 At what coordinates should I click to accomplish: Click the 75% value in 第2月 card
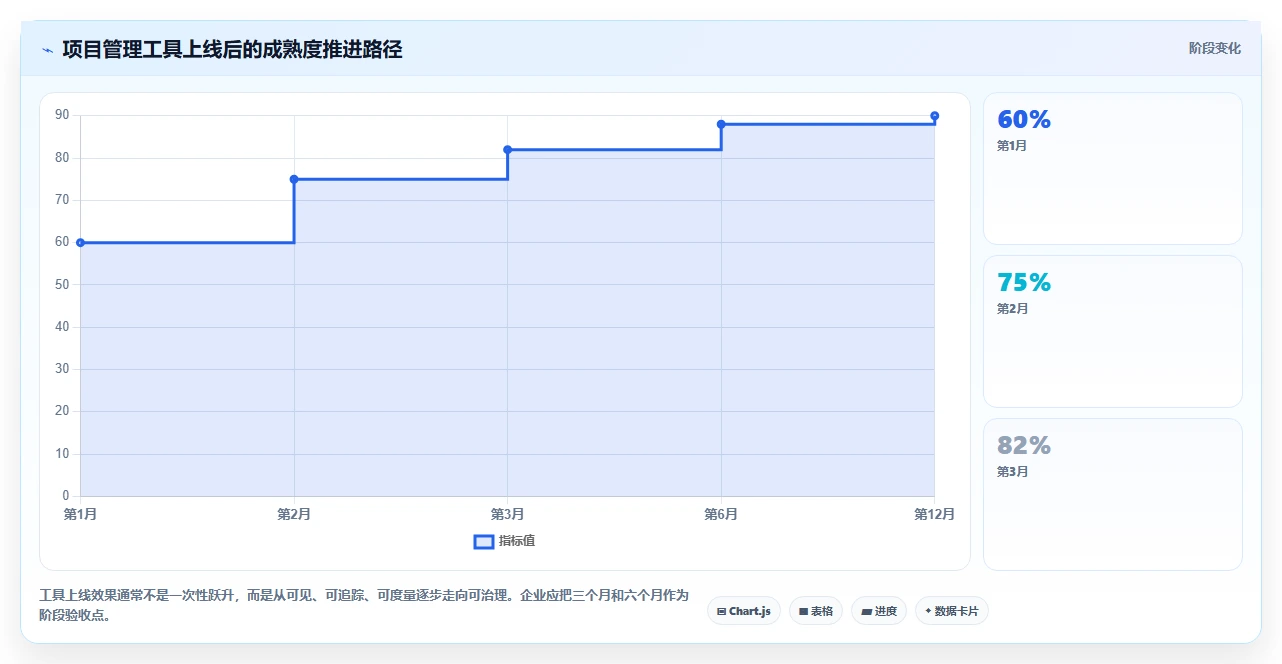(1024, 283)
